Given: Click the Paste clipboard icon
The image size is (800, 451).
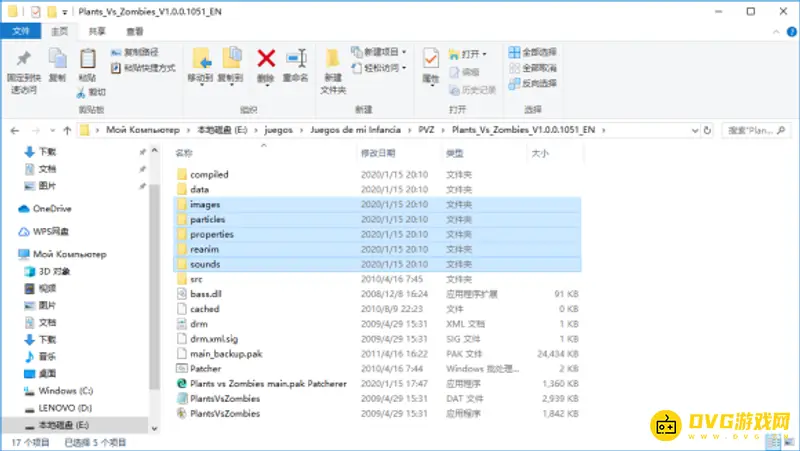Looking at the screenshot, I should click(87, 59).
